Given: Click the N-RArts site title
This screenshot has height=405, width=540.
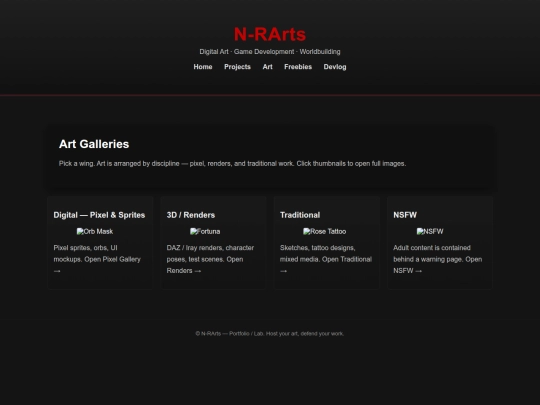Looking at the screenshot, I should pos(270,34).
